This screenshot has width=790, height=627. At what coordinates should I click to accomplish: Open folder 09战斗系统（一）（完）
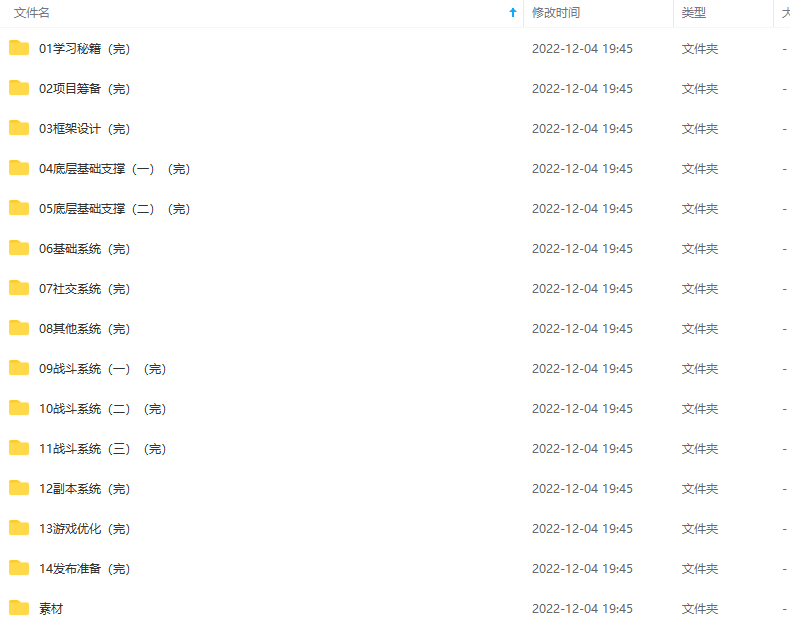(103, 369)
